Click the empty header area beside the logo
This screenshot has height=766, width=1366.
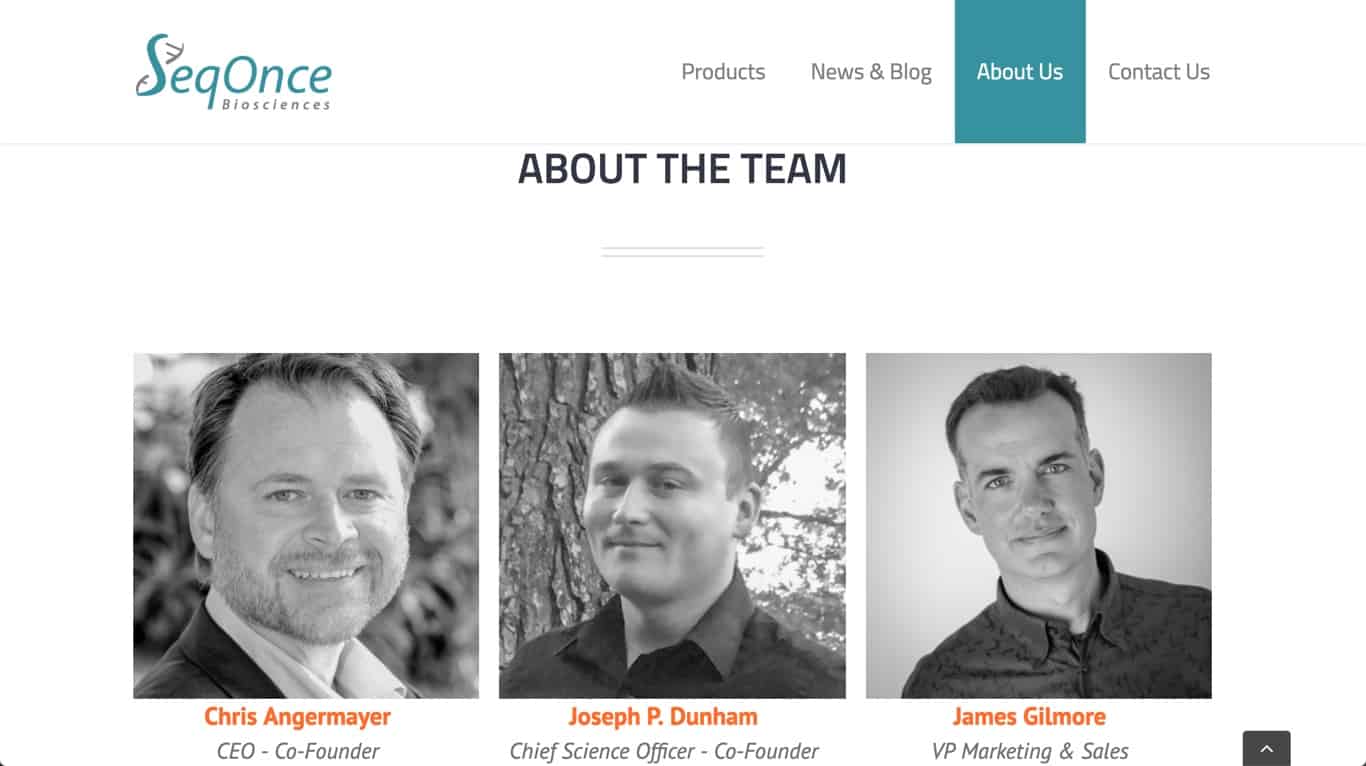[500, 72]
